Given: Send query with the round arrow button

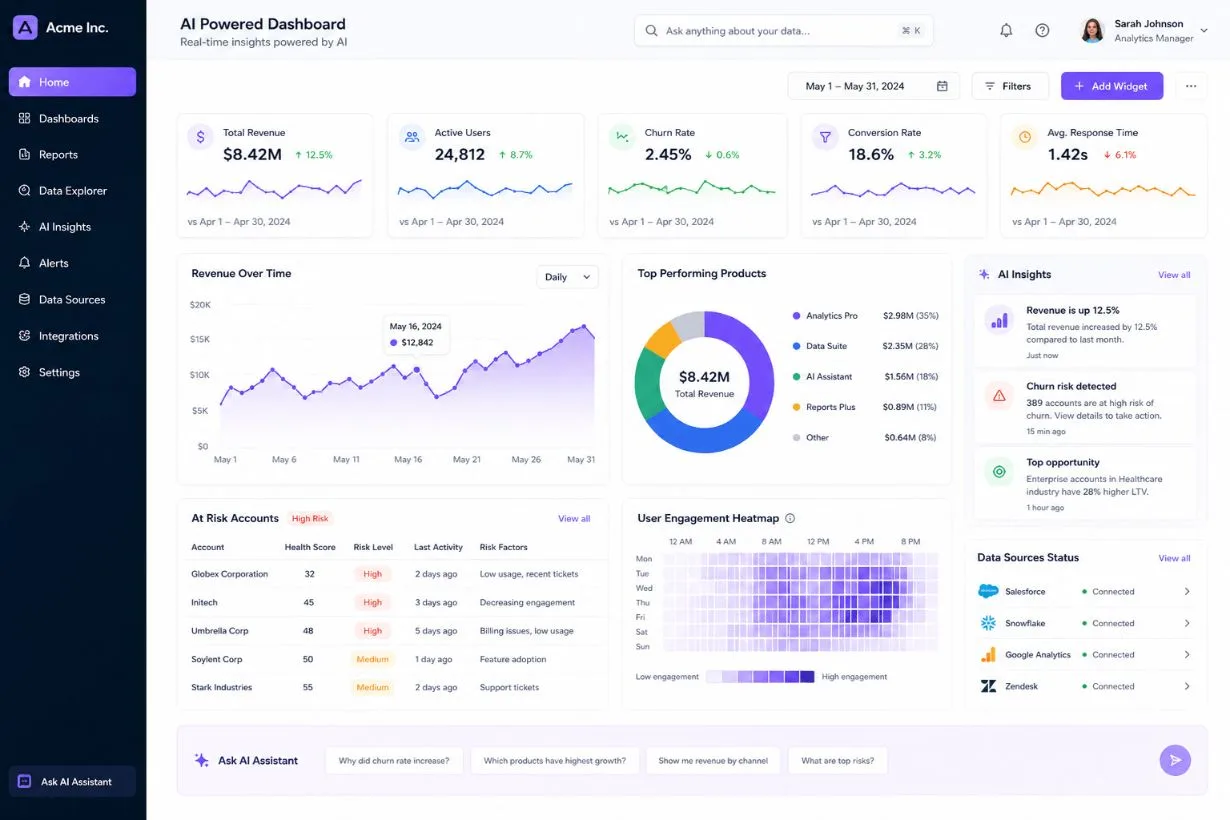Looking at the screenshot, I should 1175,760.
